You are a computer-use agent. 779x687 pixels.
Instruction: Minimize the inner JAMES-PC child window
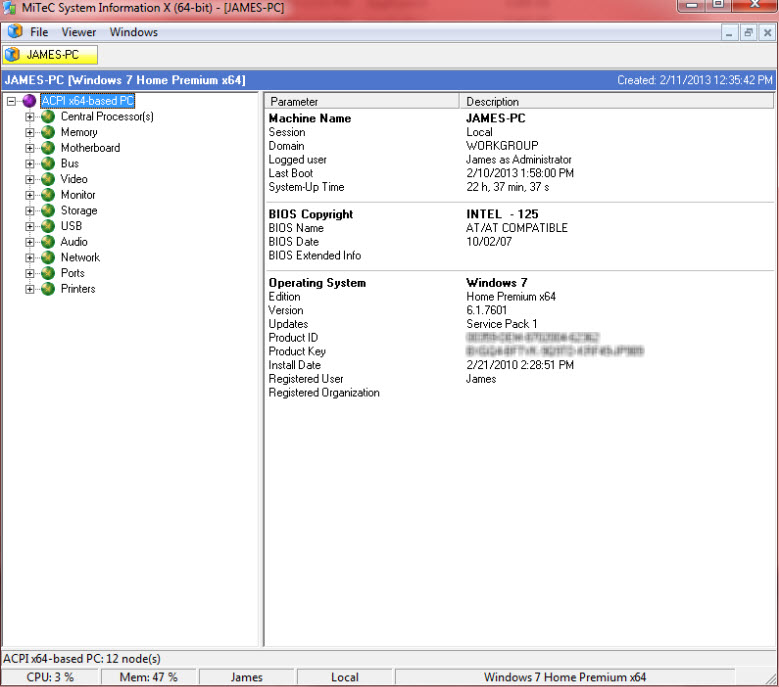tap(729, 33)
